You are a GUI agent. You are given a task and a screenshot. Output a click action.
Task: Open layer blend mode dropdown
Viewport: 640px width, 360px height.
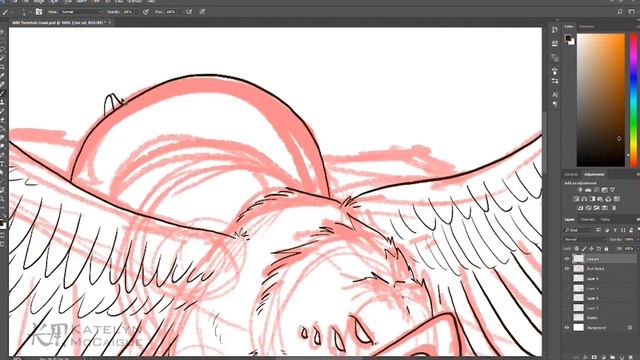(584, 239)
